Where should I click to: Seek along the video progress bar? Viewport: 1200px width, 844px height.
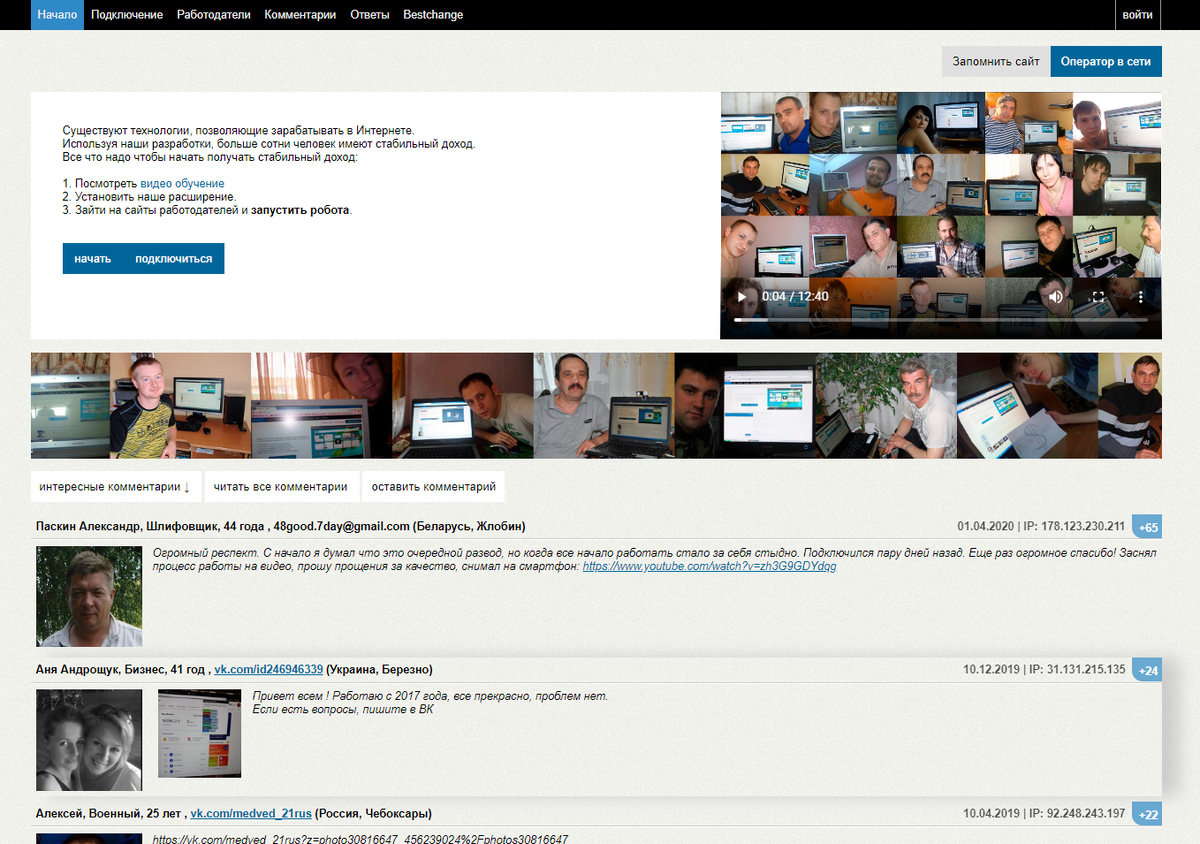coord(940,320)
